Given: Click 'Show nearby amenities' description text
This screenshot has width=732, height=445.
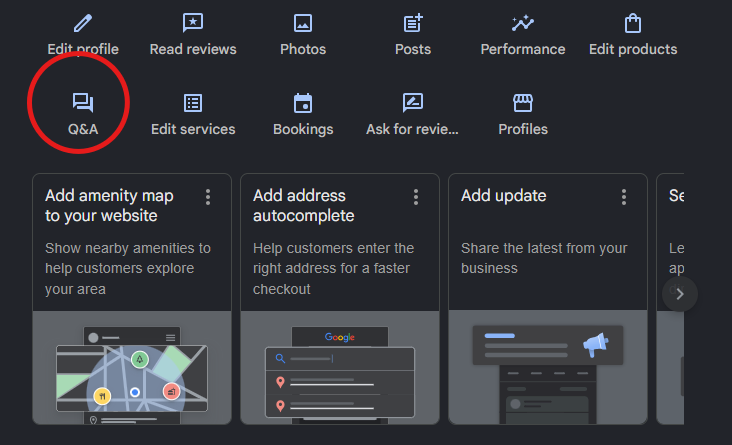Looking at the screenshot, I should point(127,268).
